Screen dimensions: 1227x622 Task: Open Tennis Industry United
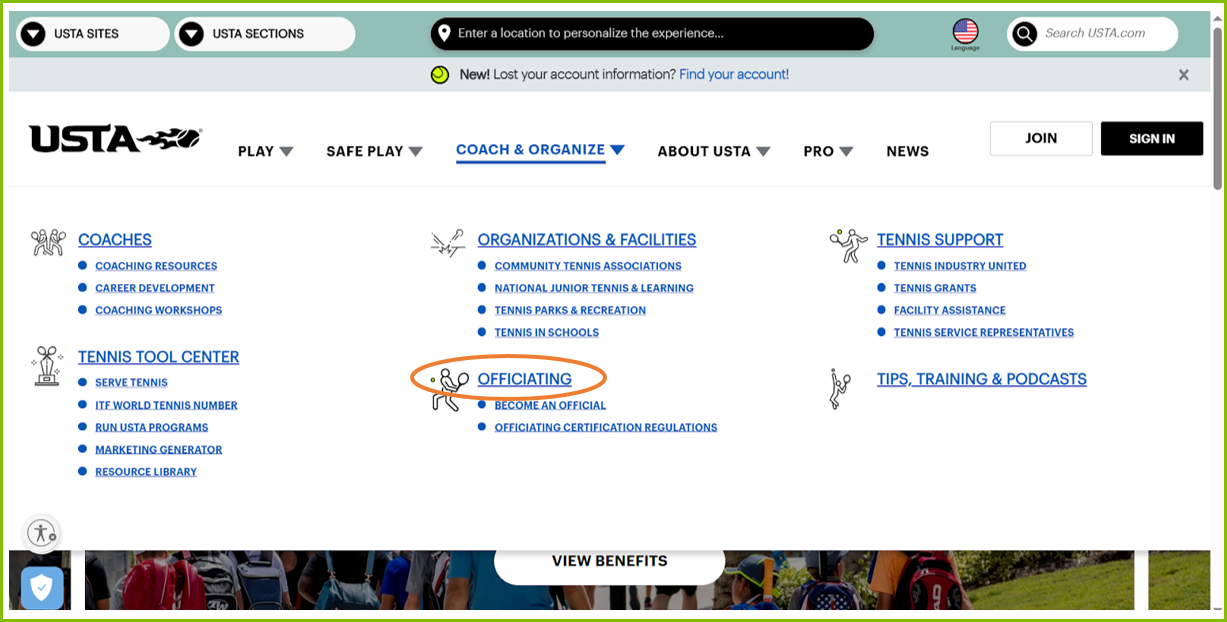coord(960,266)
